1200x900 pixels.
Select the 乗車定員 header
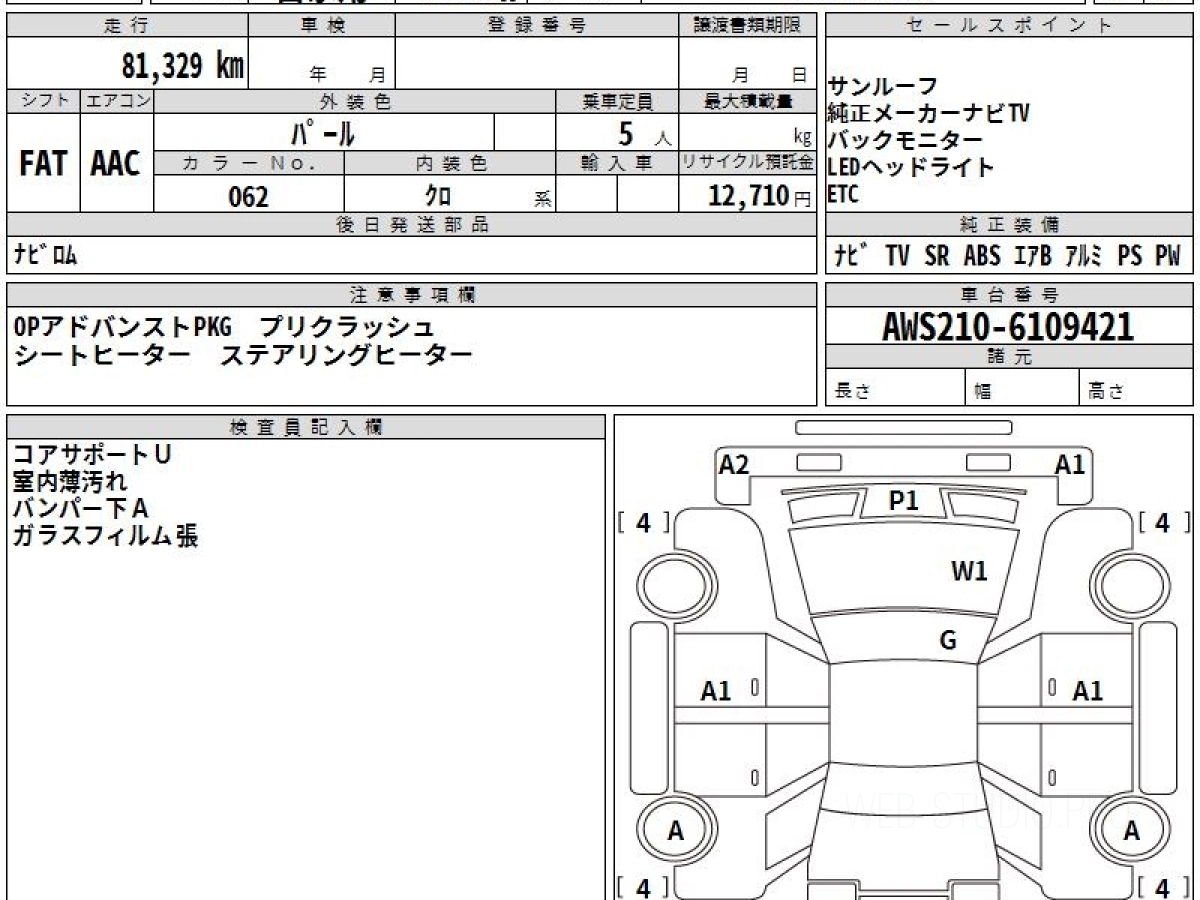tap(617, 101)
